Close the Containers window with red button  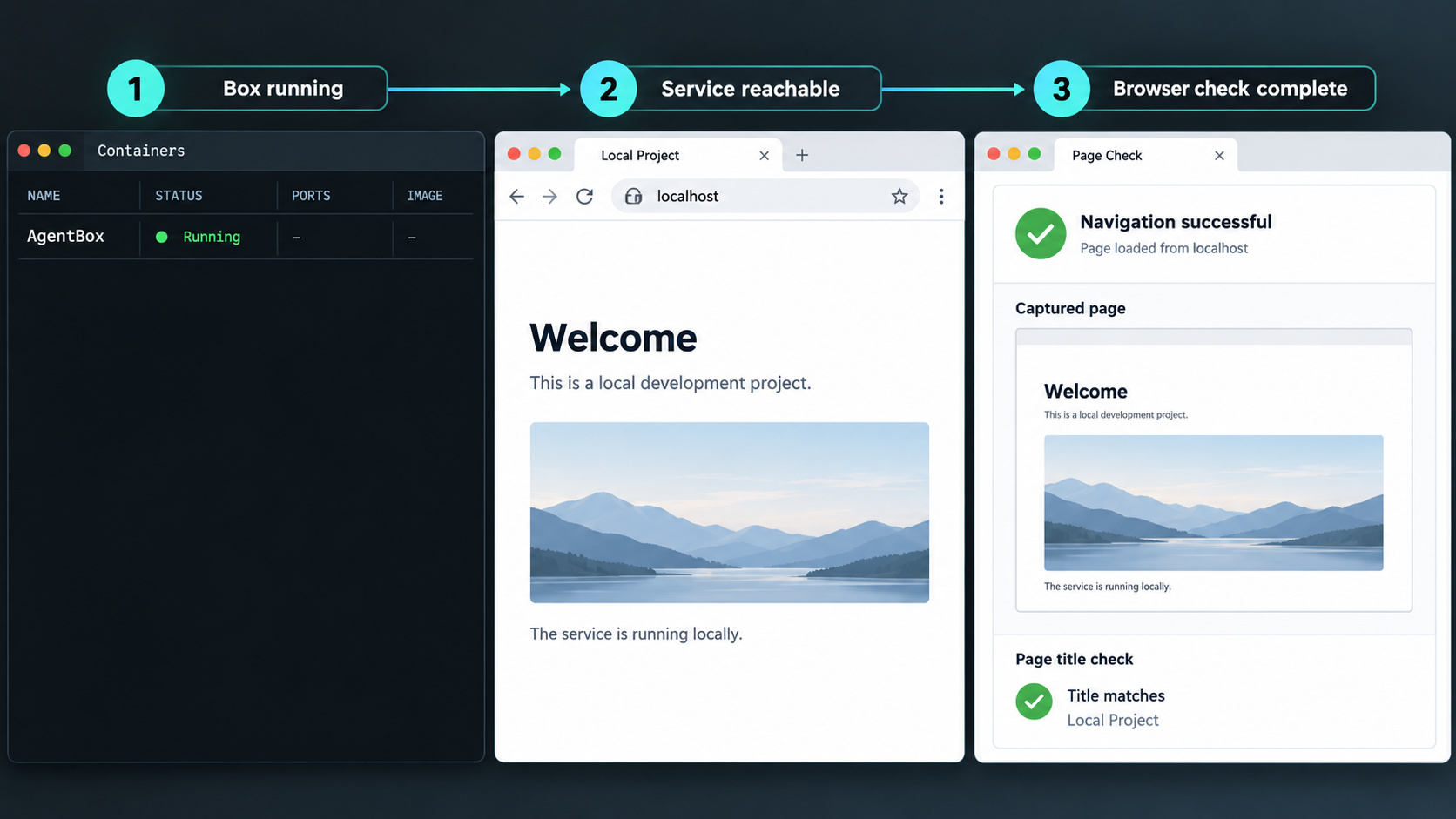tap(24, 151)
